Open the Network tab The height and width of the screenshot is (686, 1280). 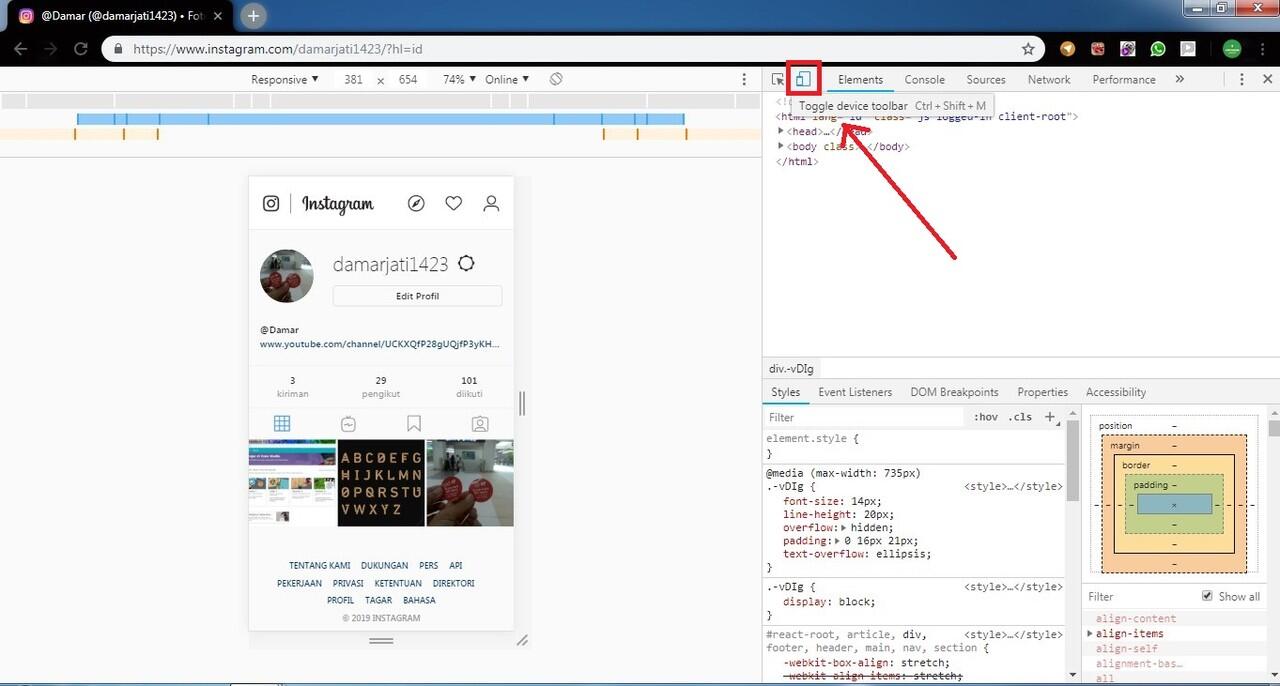(1049, 79)
